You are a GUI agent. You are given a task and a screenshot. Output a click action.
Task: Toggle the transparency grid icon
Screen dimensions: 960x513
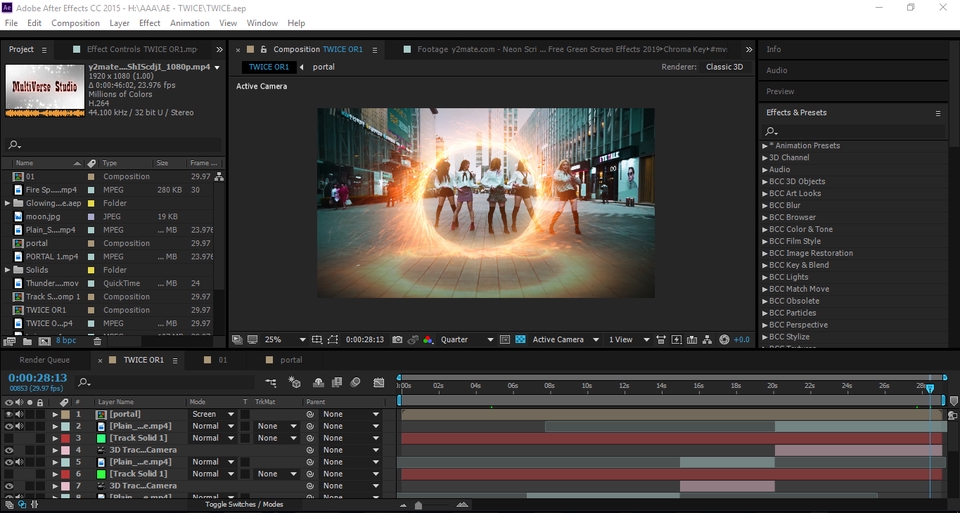coord(520,340)
